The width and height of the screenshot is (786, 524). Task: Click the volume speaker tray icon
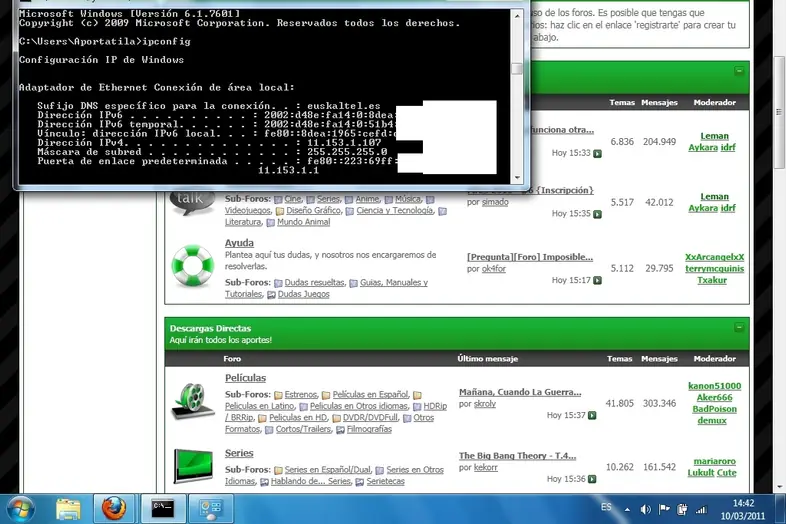(x=646, y=509)
